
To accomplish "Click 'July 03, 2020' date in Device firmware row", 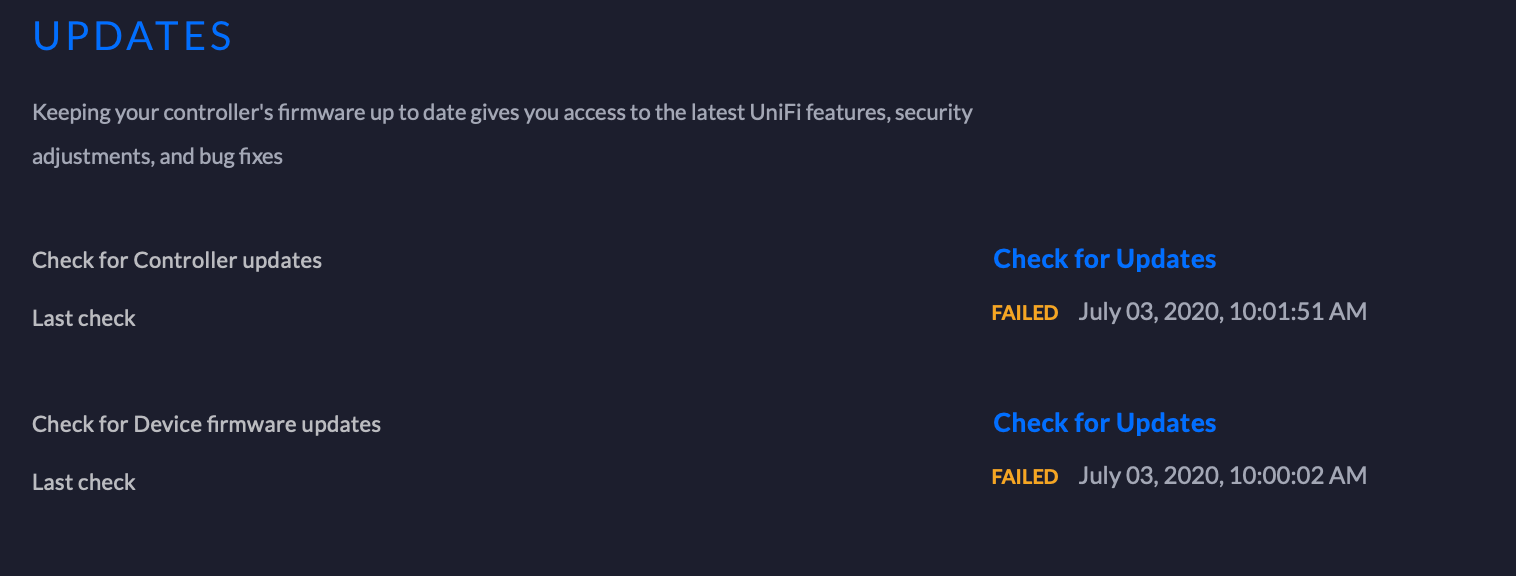I will (1148, 476).
